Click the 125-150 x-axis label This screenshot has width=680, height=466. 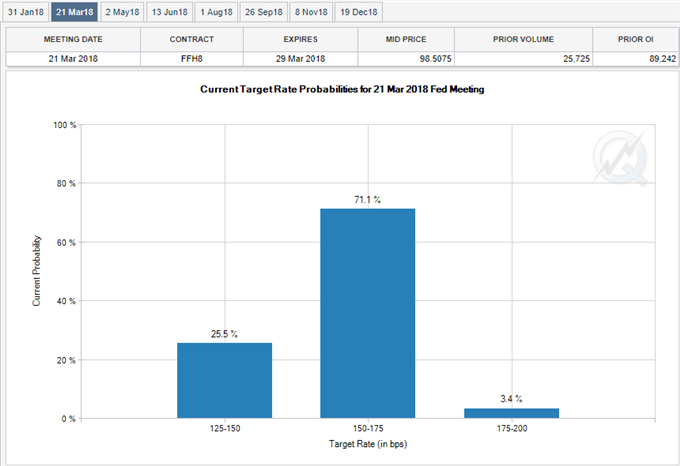click(x=225, y=428)
